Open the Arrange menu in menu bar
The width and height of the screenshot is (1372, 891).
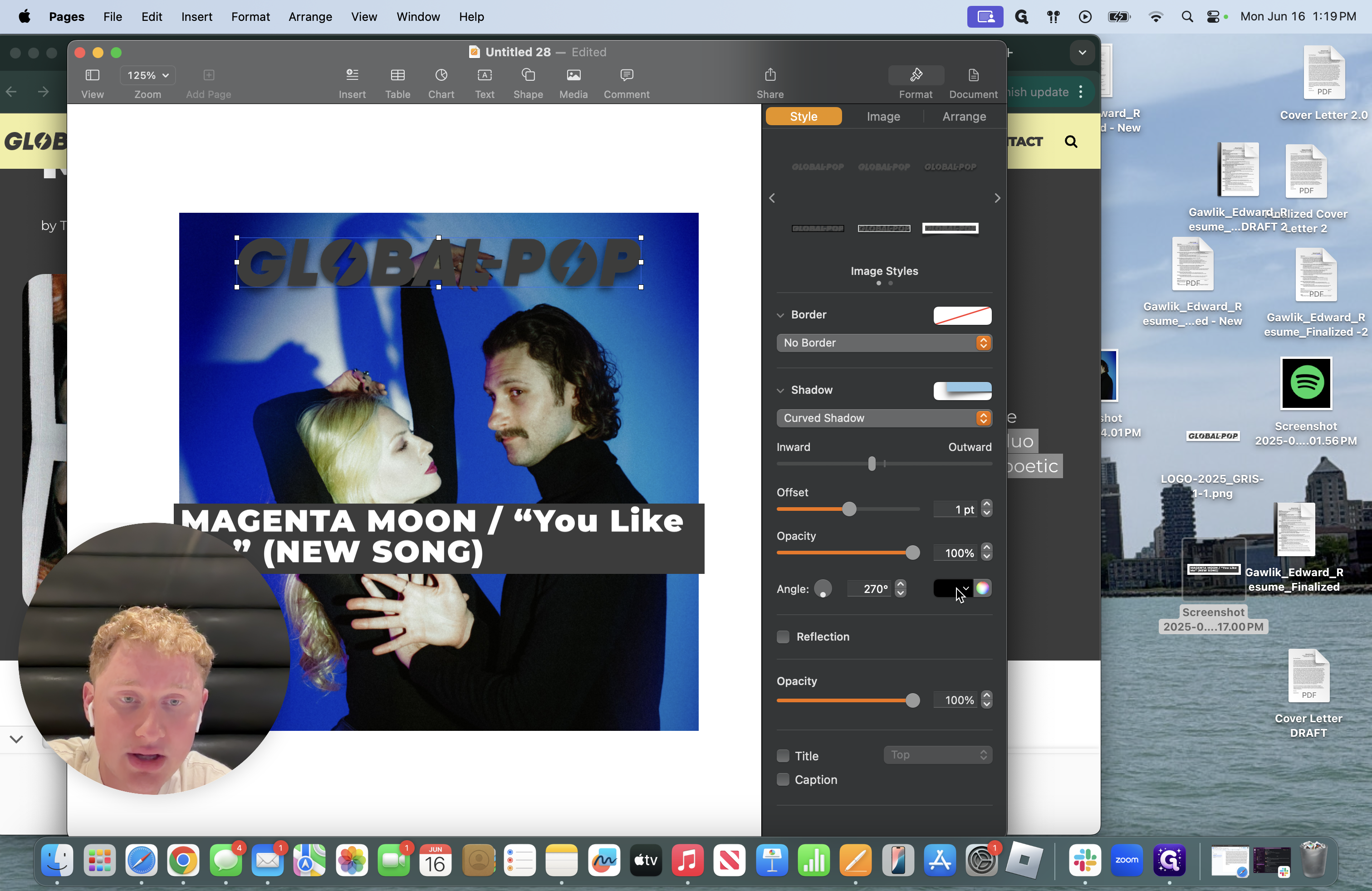coord(310,17)
